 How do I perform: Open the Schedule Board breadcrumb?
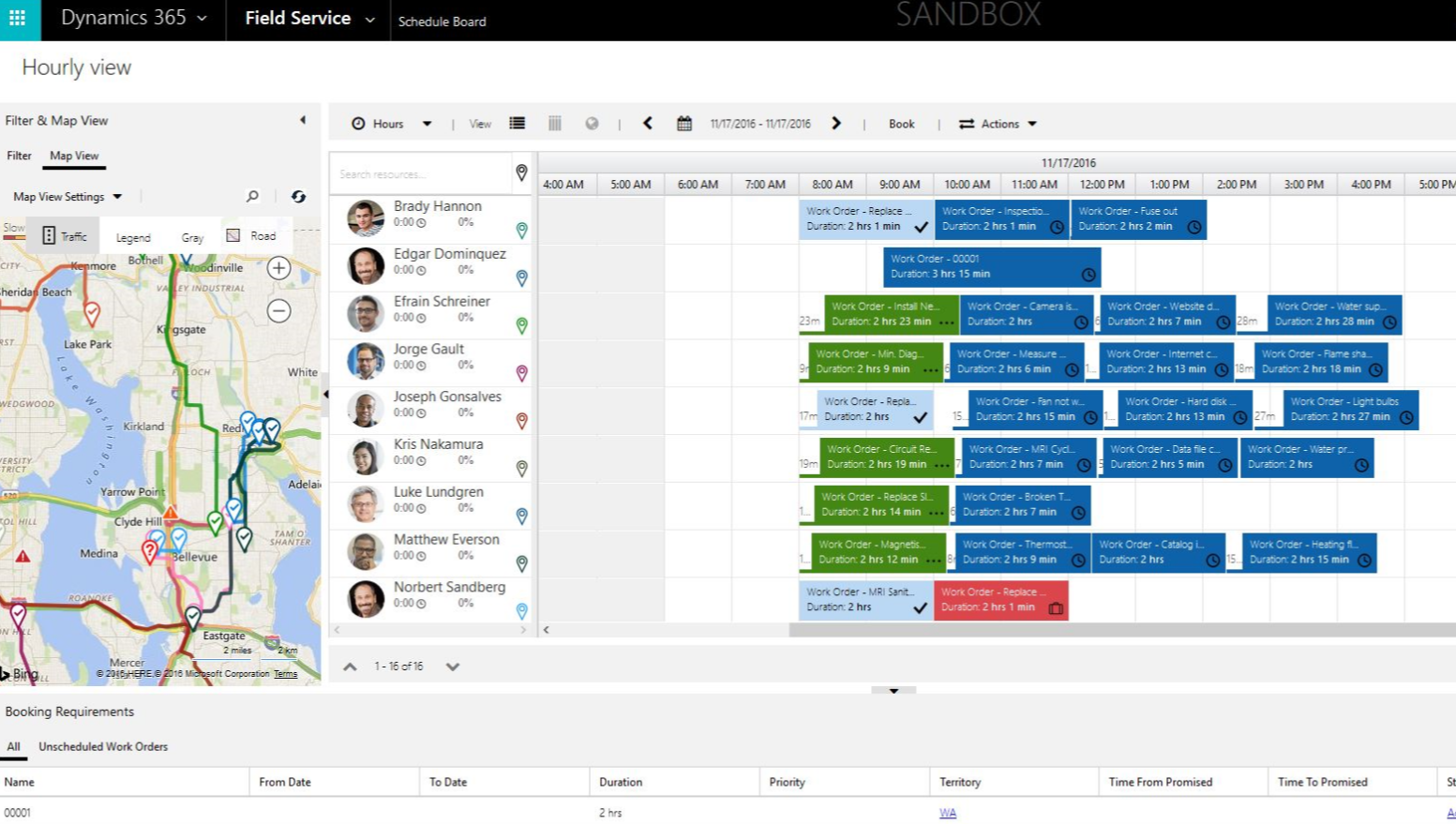[x=442, y=22]
